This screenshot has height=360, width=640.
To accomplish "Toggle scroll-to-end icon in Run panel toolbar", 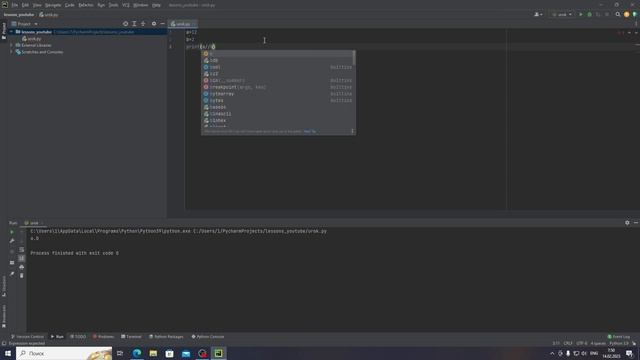I will pos(22,258).
